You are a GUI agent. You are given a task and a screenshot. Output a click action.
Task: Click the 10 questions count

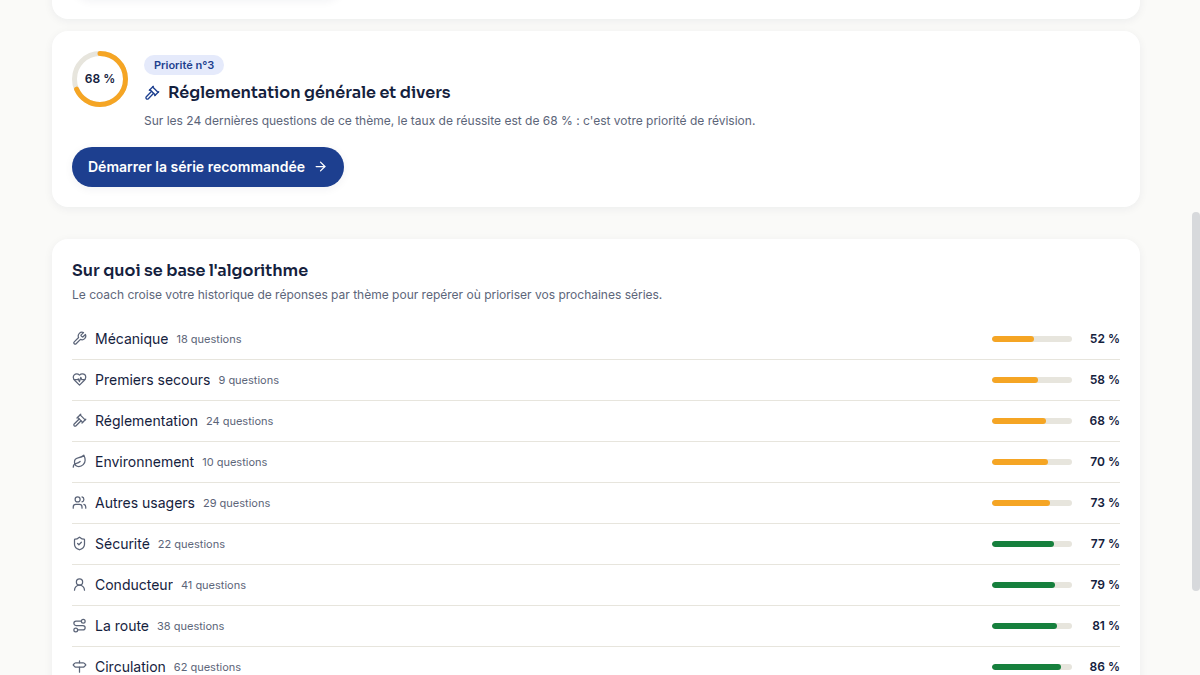pyautogui.click(x=235, y=463)
